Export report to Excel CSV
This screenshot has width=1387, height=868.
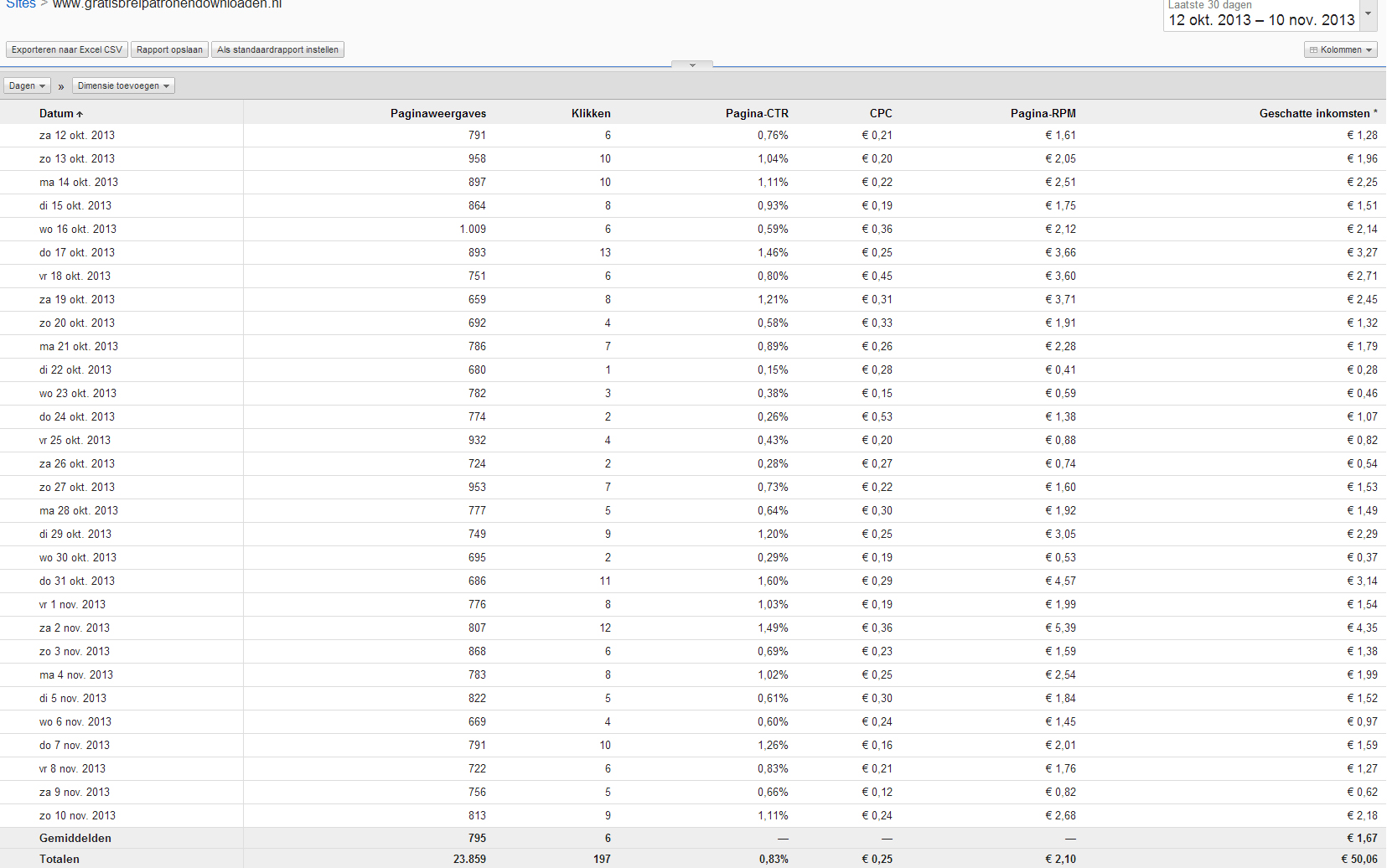67,49
